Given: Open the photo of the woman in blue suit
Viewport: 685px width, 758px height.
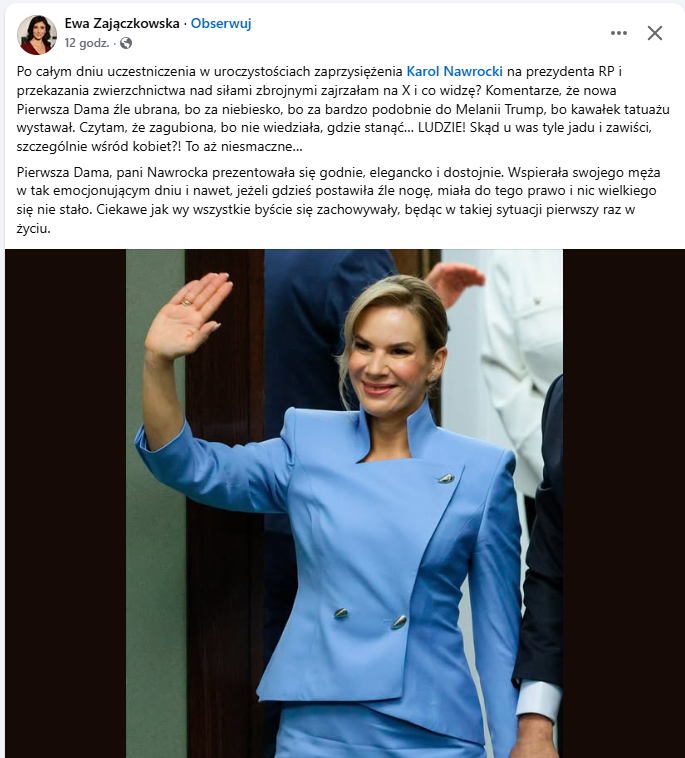Looking at the screenshot, I should pyautogui.click(x=344, y=503).
